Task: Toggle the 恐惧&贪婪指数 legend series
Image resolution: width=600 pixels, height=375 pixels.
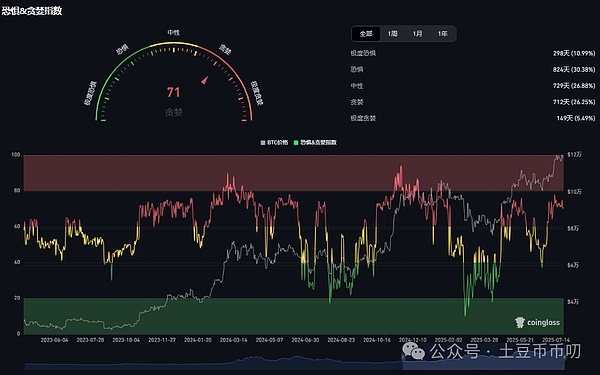Action: click(x=315, y=142)
